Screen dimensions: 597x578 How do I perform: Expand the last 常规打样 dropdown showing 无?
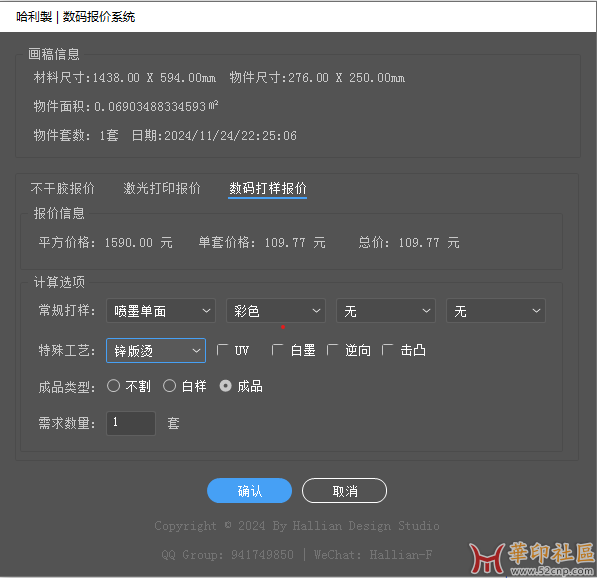point(496,311)
